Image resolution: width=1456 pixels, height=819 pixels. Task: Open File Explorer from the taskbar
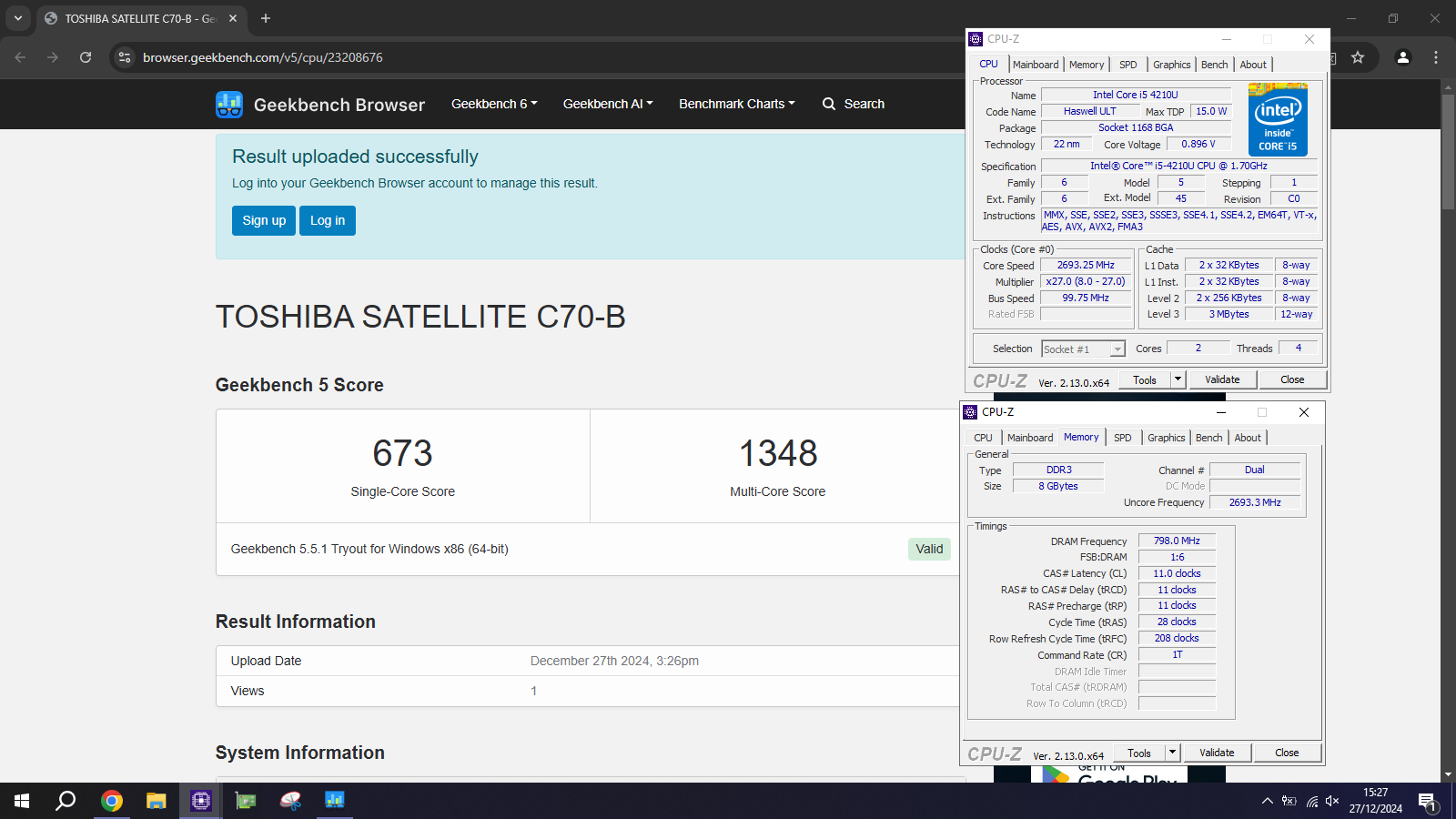pos(157,801)
